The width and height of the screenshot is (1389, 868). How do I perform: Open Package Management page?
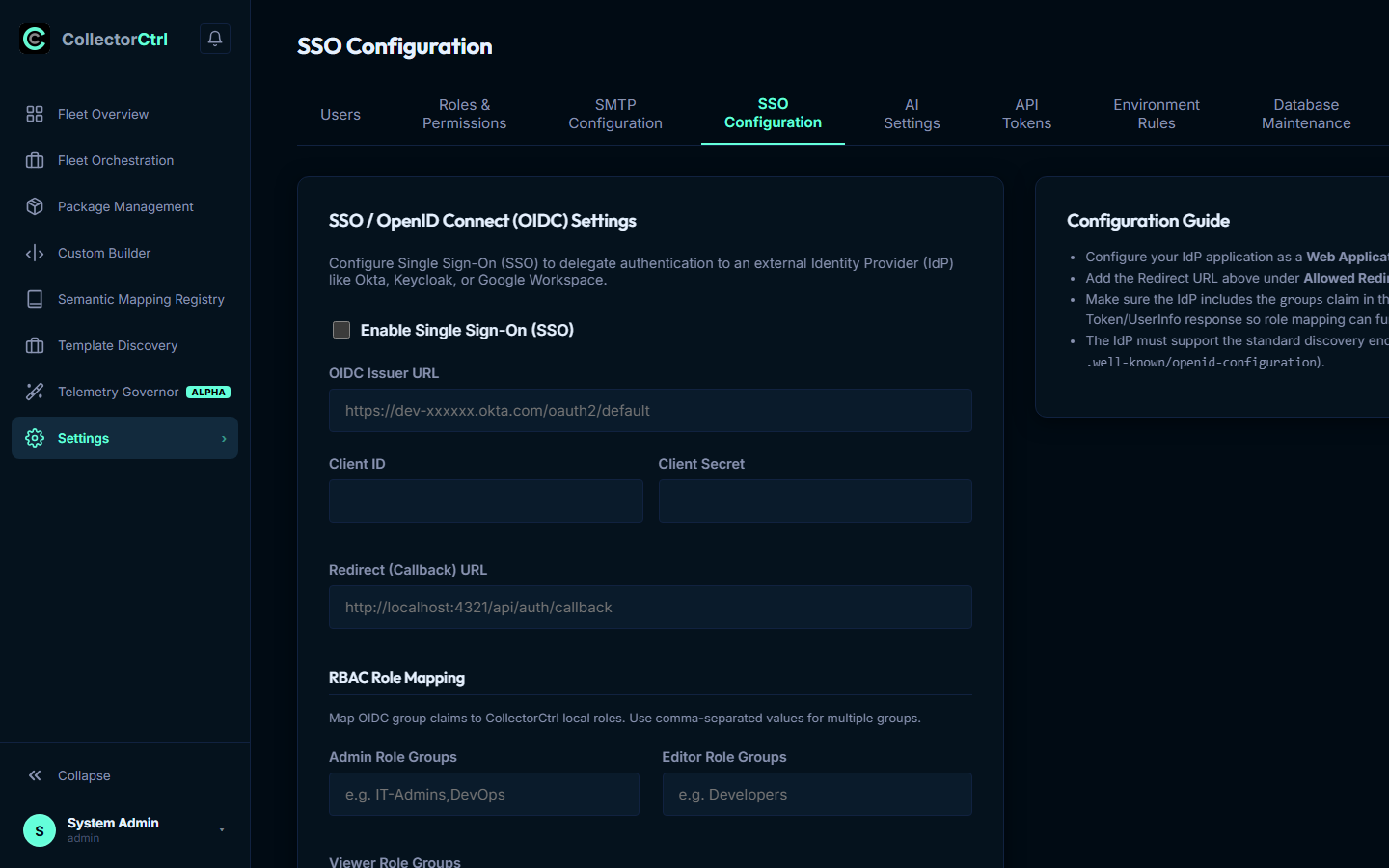pos(124,206)
